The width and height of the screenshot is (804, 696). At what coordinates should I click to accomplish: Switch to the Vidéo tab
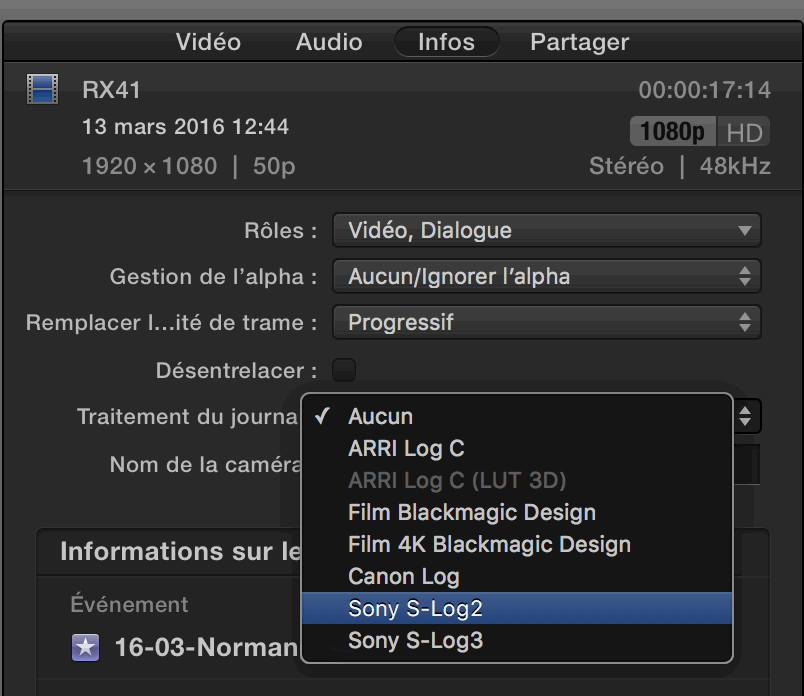pos(208,42)
